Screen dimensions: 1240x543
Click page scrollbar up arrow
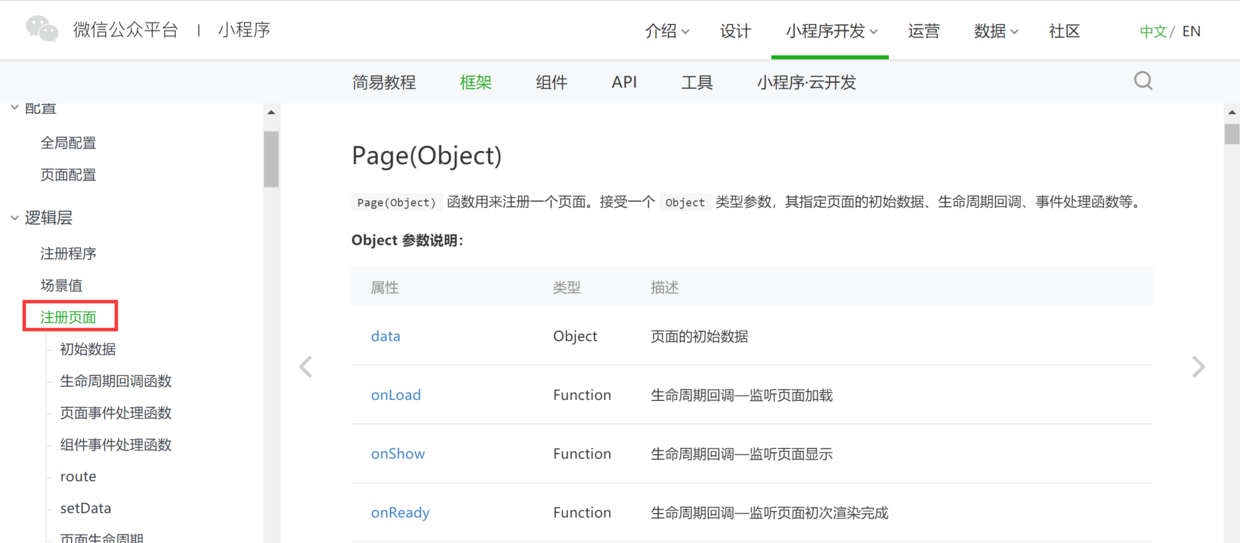coord(1231,113)
